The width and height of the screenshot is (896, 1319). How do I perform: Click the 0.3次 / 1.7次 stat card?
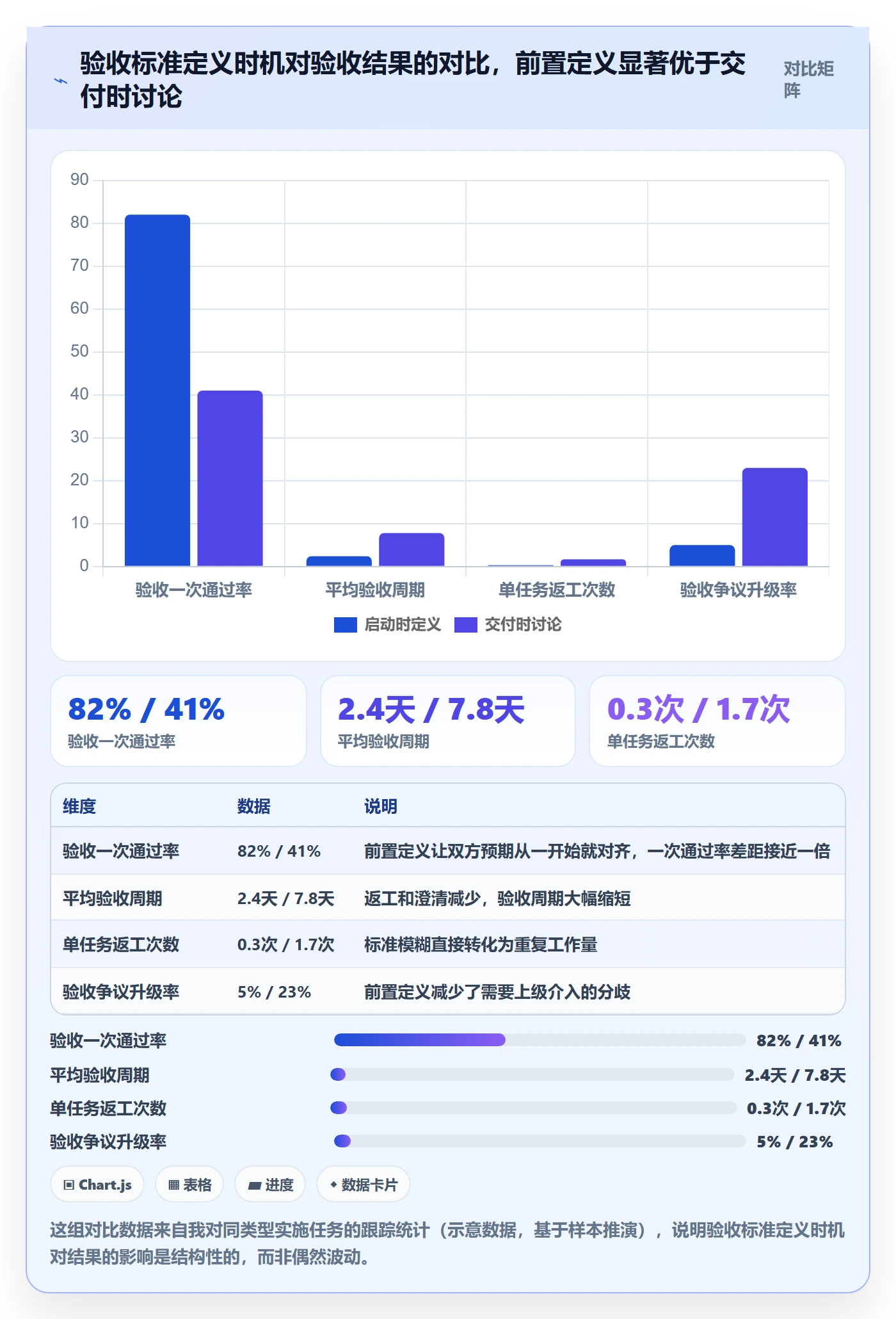tap(717, 721)
